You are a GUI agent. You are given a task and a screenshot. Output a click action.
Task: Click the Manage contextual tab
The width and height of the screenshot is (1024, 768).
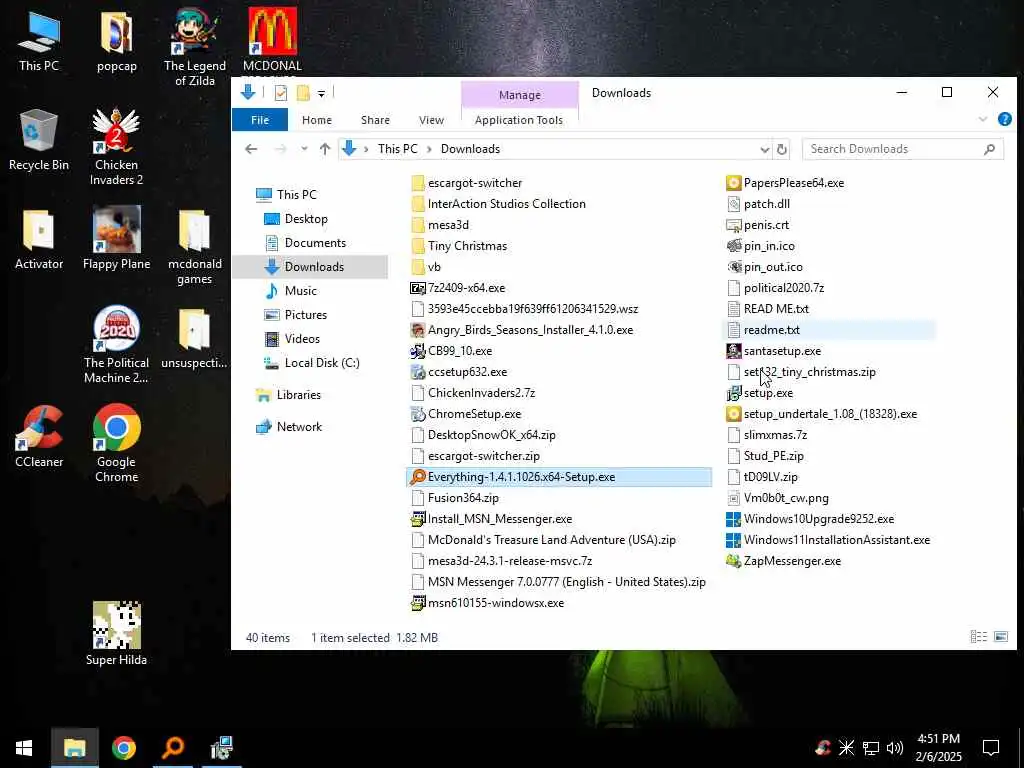[x=520, y=95]
